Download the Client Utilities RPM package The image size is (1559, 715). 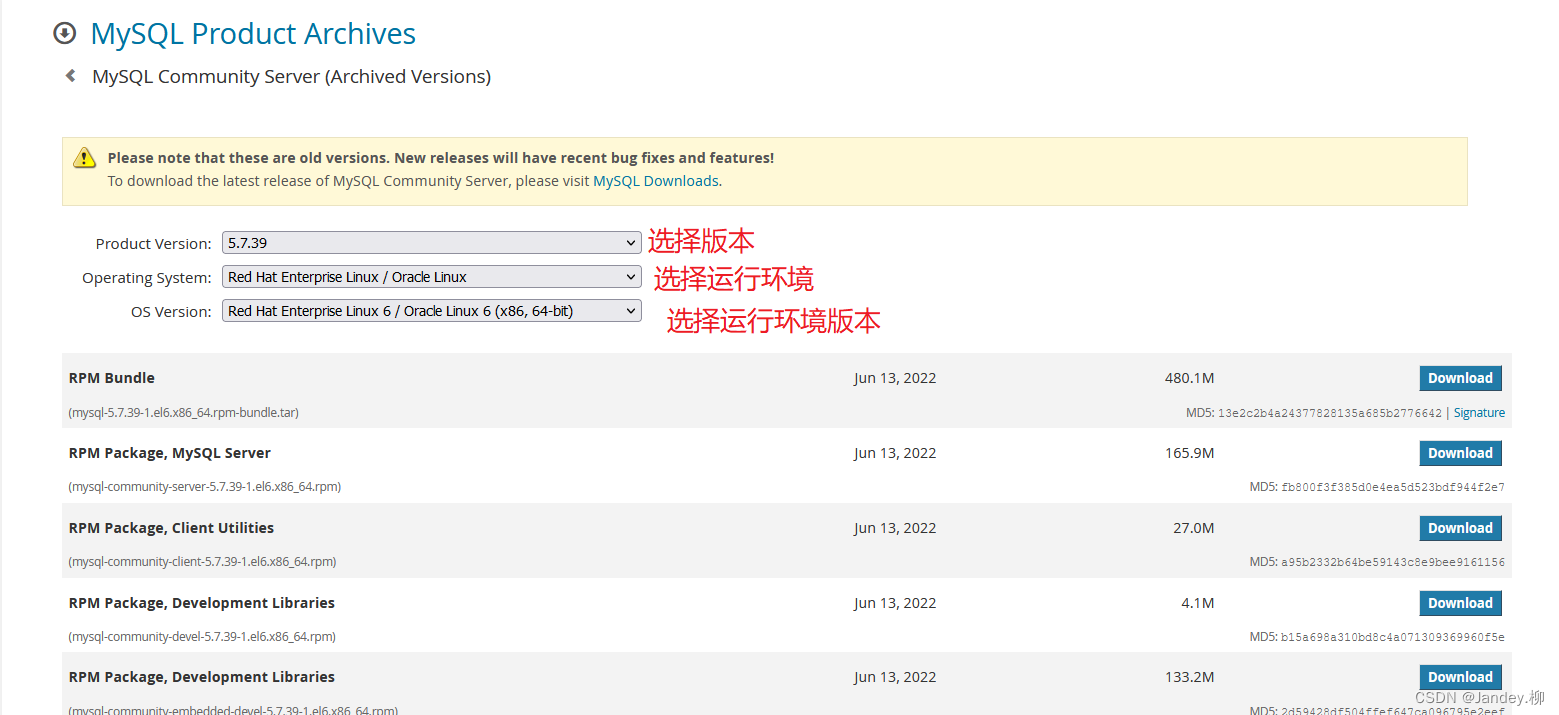tap(1460, 528)
